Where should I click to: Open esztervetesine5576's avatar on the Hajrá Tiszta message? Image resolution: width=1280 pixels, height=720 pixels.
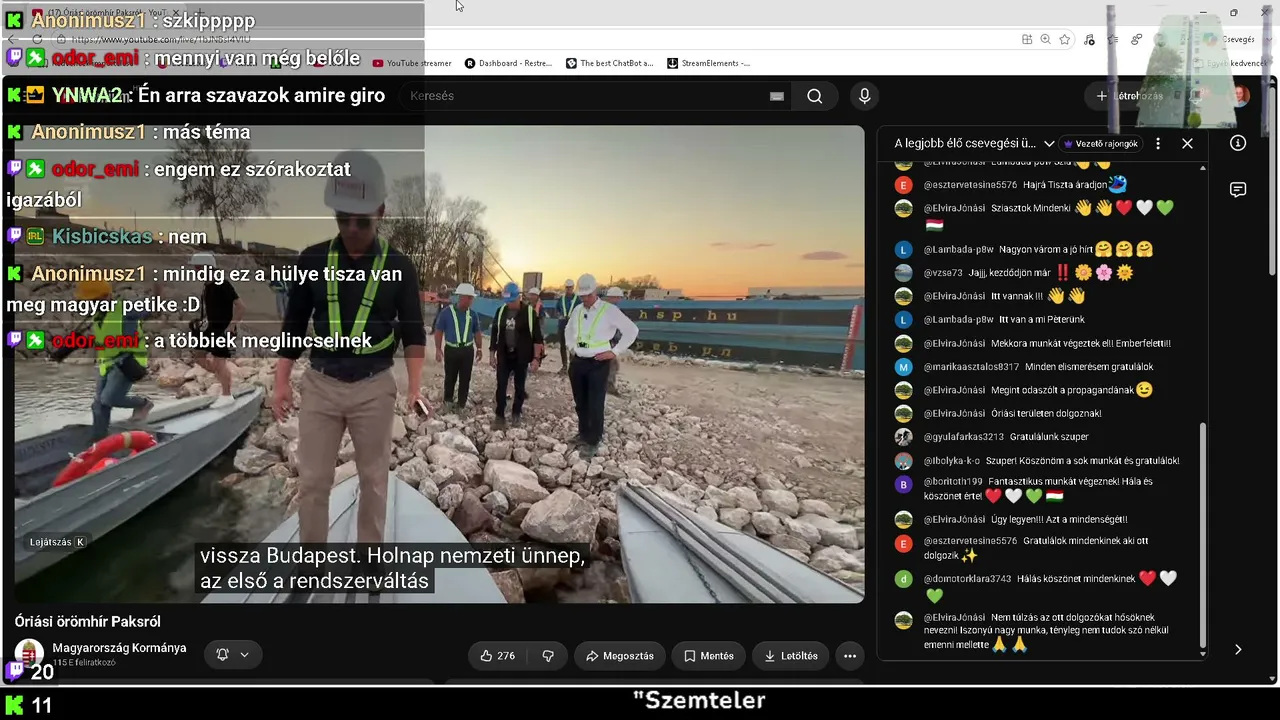(903, 185)
